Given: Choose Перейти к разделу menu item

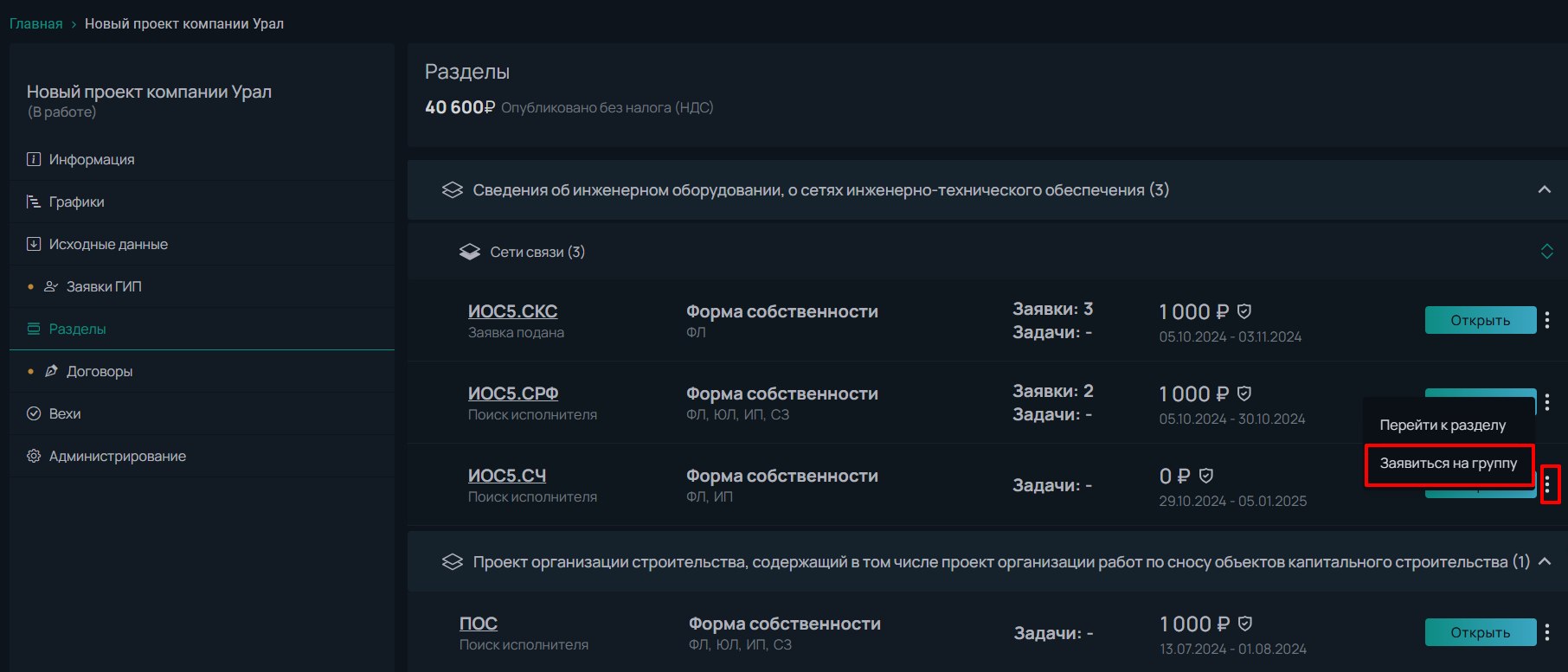Looking at the screenshot, I should pyautogui.click(x=1443, y=426).
